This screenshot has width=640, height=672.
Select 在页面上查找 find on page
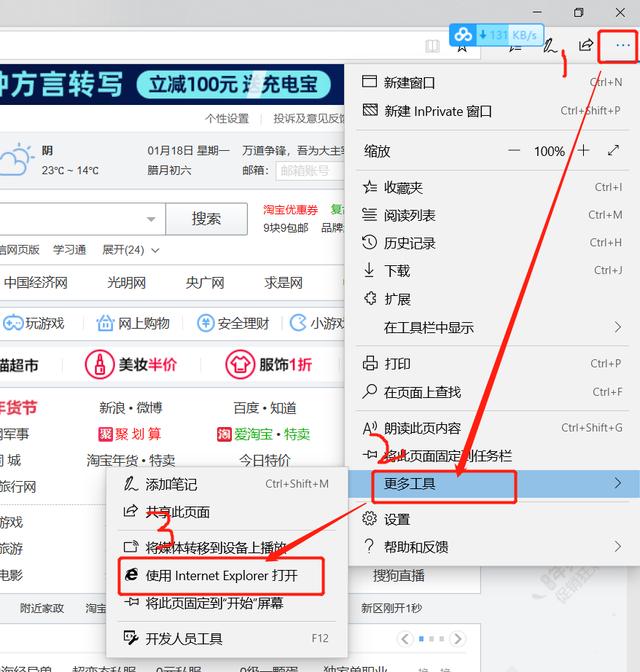(492, 392)
